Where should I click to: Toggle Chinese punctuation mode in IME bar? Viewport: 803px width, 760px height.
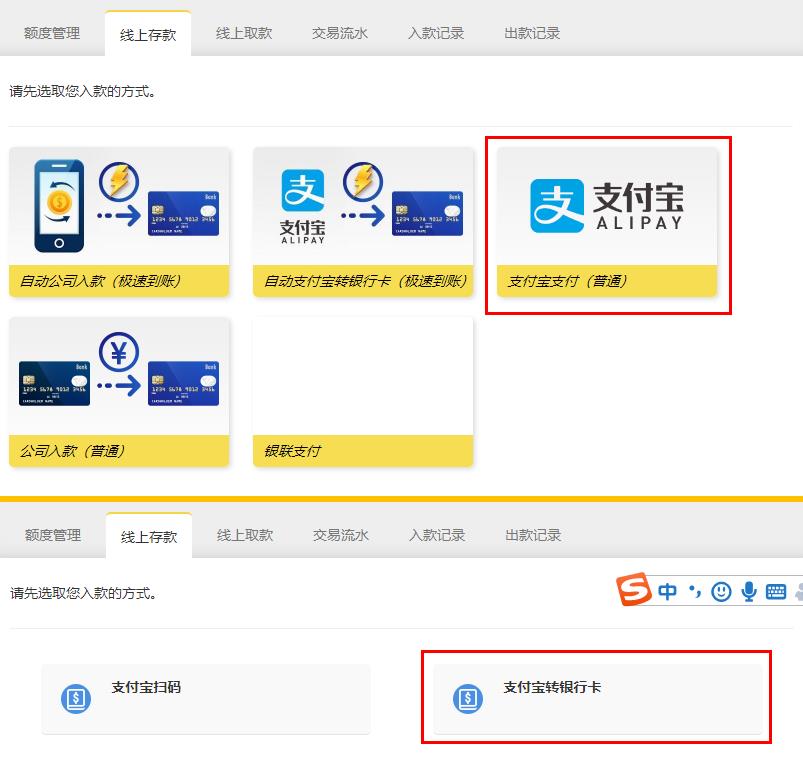click(x=694, y=592)
